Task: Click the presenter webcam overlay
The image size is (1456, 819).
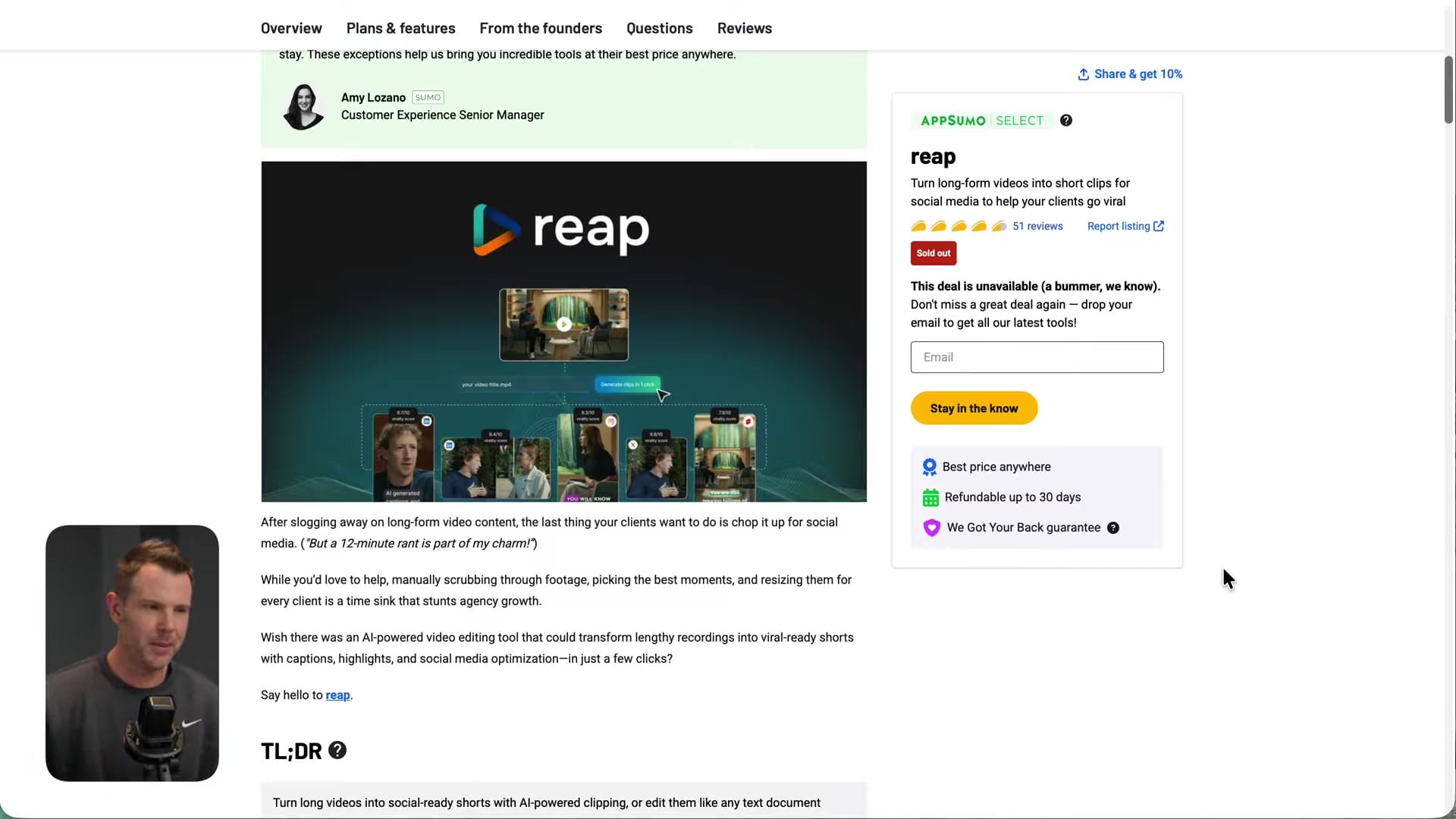Action: [132, 653]
